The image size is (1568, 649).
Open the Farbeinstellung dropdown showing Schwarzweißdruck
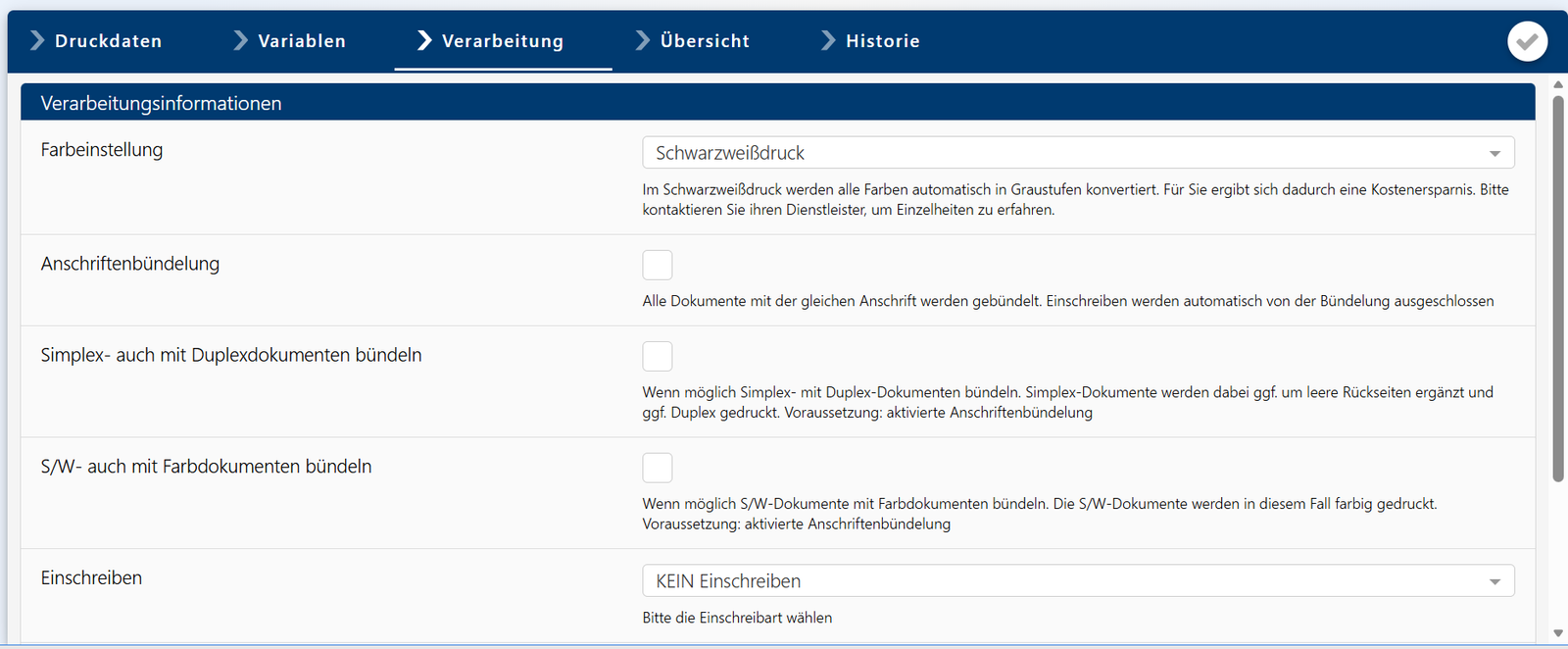(x=1078, y=153)
